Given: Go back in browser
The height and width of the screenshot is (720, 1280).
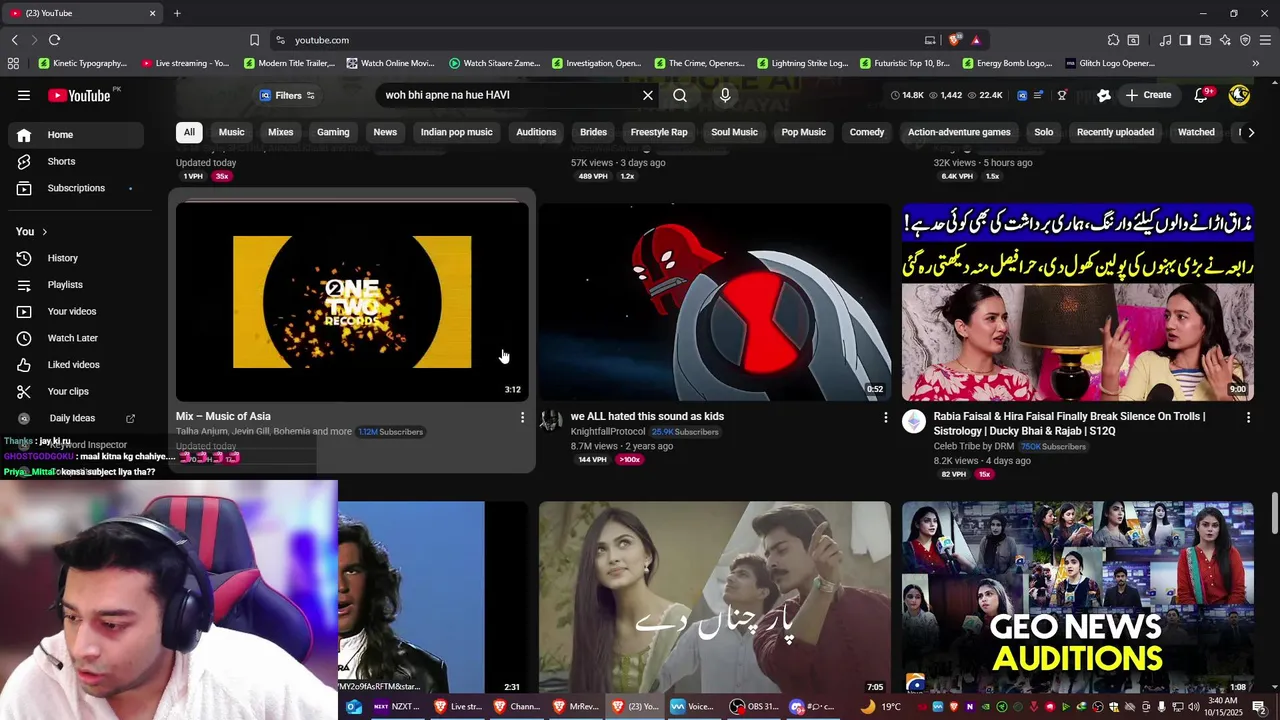Looking at the screenshot, I should (15, 40).
